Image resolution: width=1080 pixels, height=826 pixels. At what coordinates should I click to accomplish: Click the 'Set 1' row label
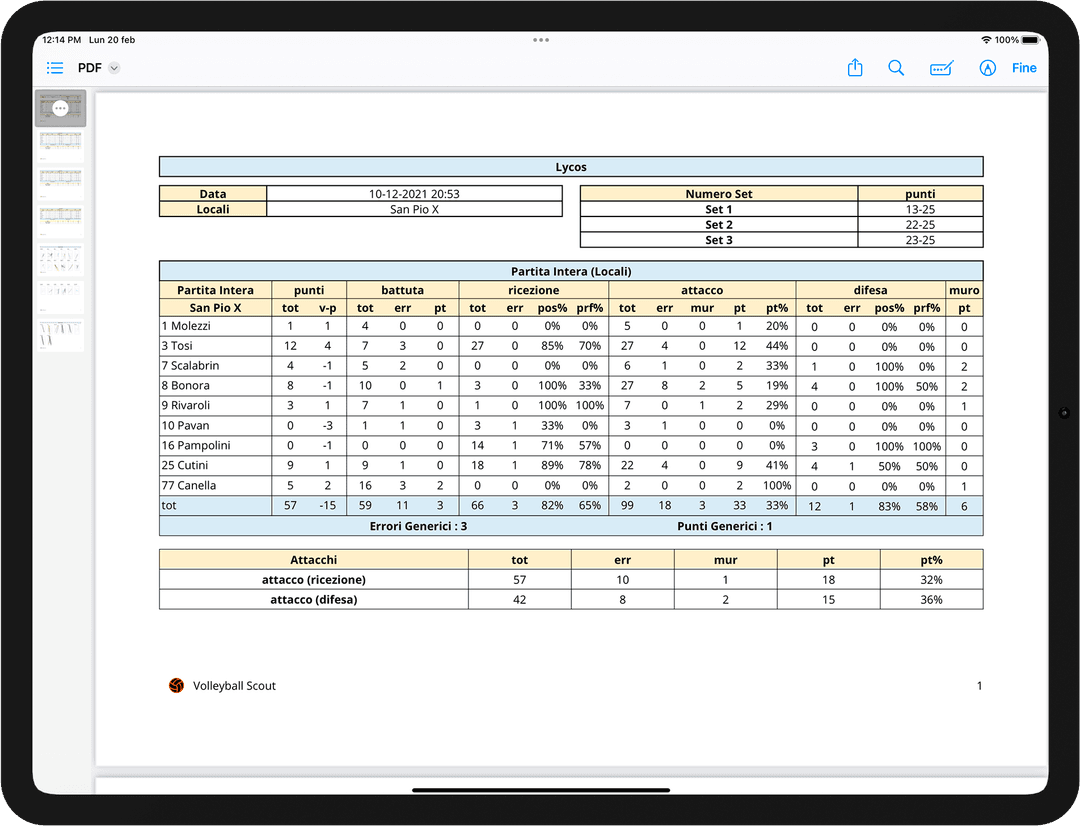point(718,209)
